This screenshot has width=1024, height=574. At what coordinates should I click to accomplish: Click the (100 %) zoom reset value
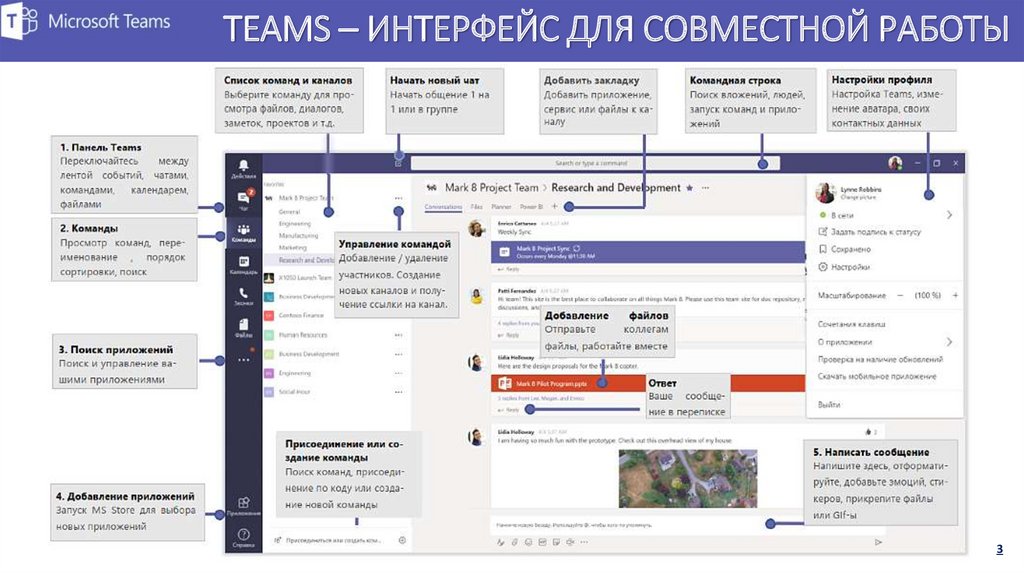pyautogui.click(x=927, y=295)
